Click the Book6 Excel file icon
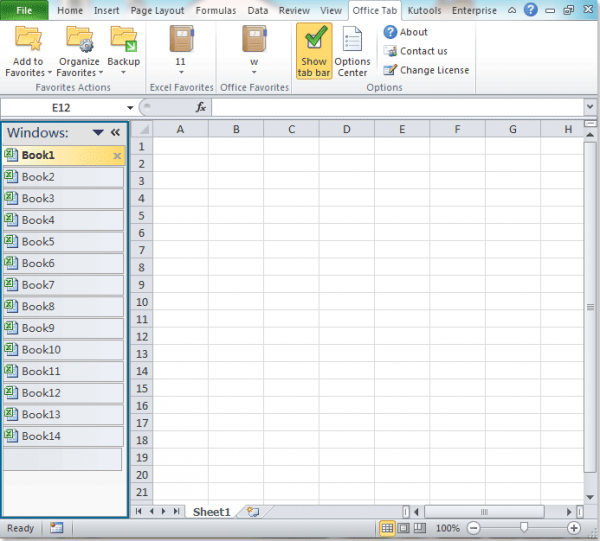Viewport: 600px width, 541px height. click(x=11, y=262)
